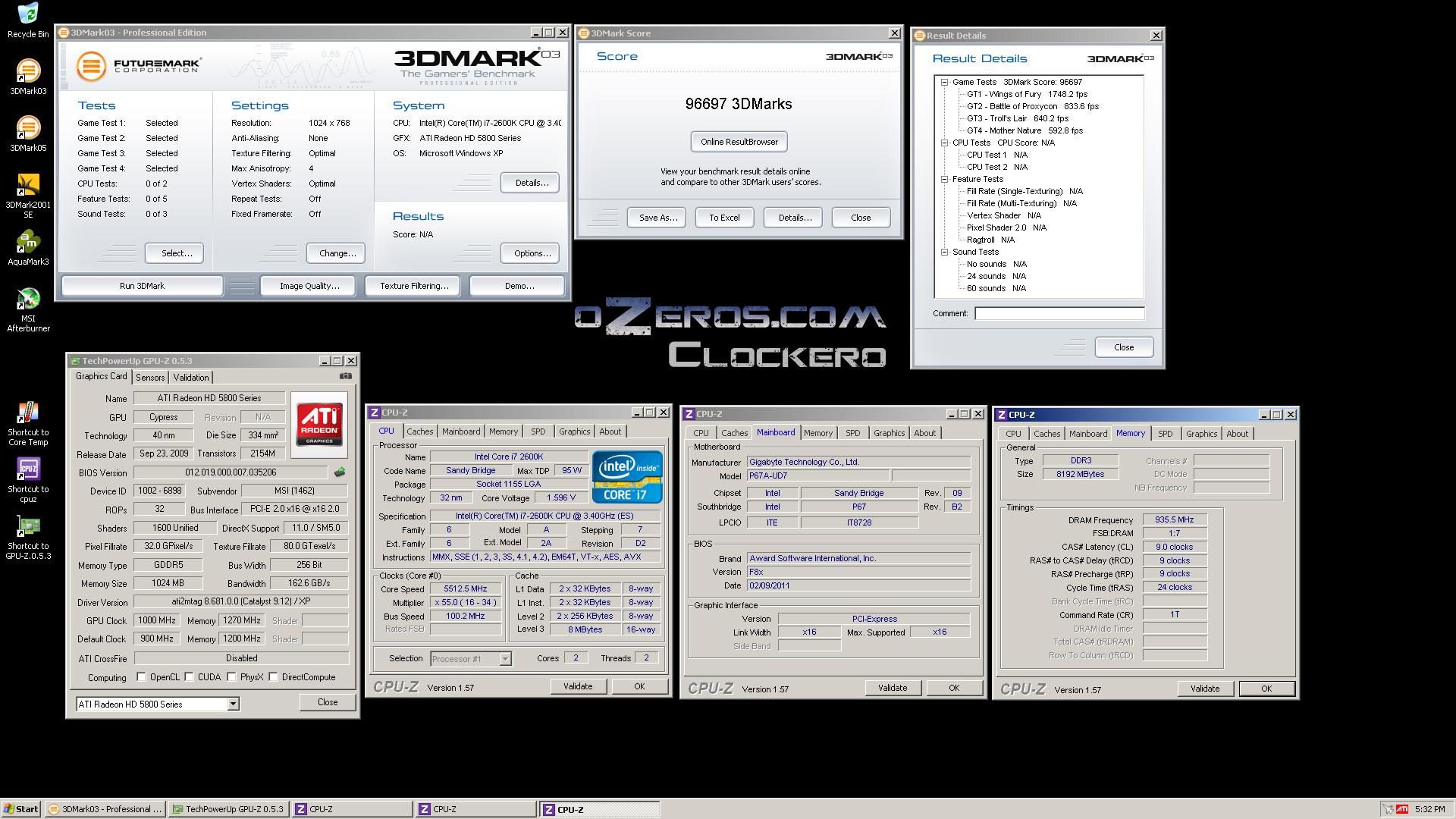Open the Recycle Bin desktop icon
Image resolution: width=1456 pixels, height=819 pixels.
[28, 20]
